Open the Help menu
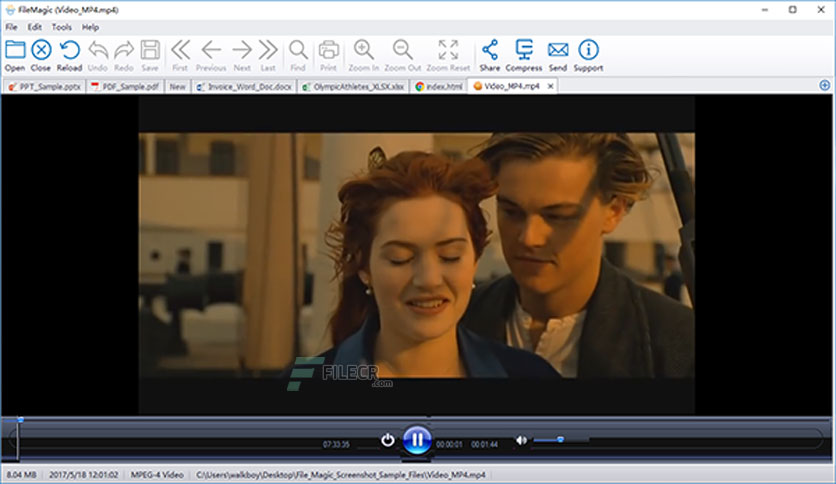Screen dimensions: 836x484 coord(90,27)
